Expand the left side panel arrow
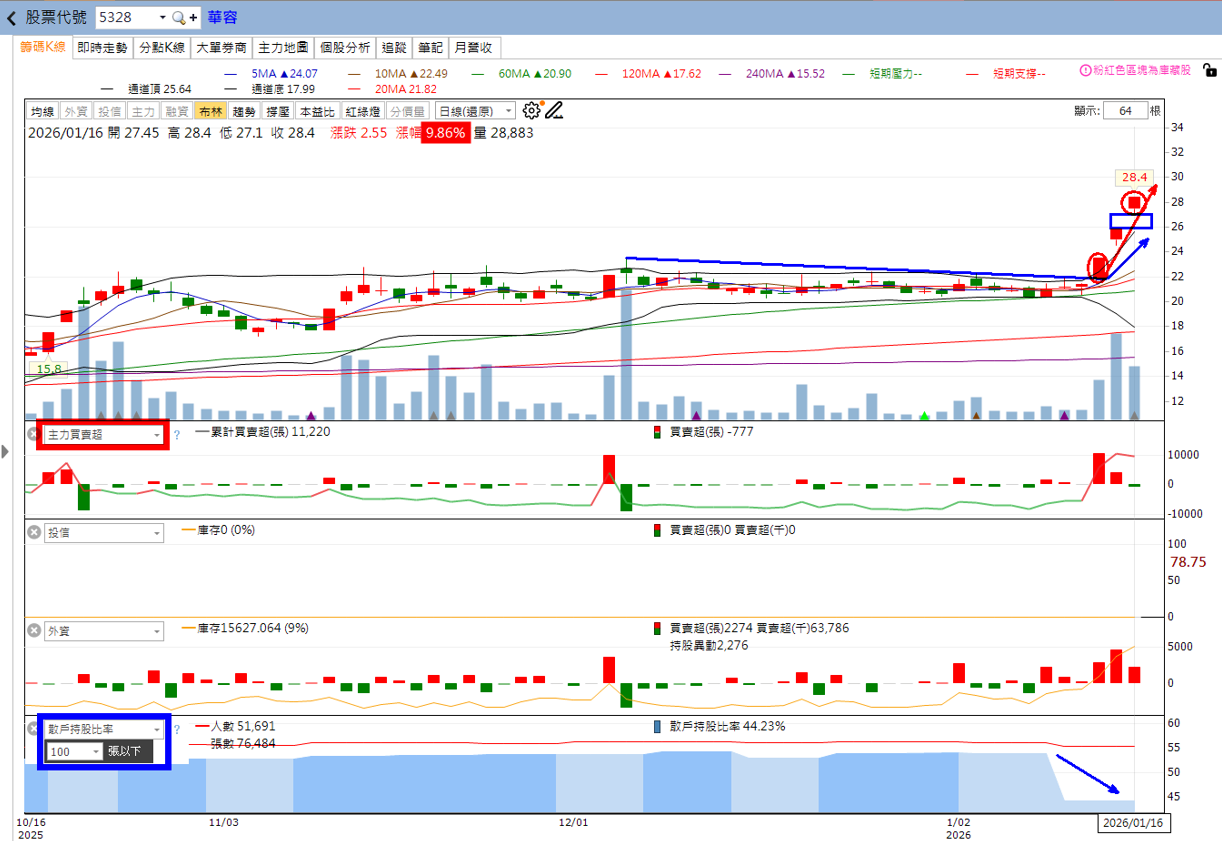 pyautogui.click(x=5, y=453)
